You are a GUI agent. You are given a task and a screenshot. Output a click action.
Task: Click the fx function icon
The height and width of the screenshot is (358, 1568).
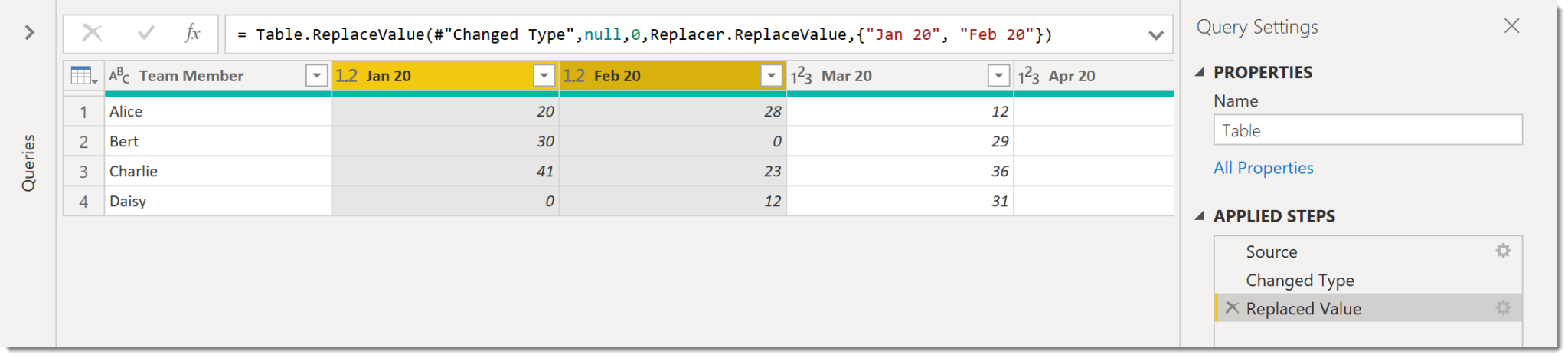click(192, 33)
